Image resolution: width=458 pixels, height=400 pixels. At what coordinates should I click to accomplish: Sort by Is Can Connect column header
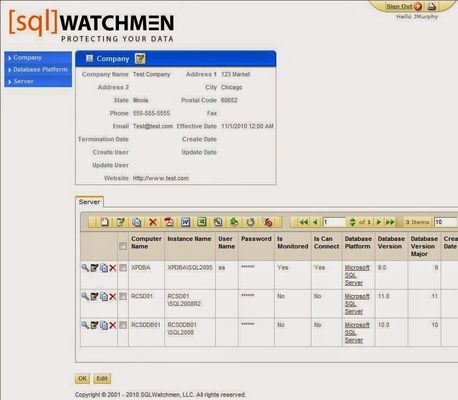(x=326, y=243)
